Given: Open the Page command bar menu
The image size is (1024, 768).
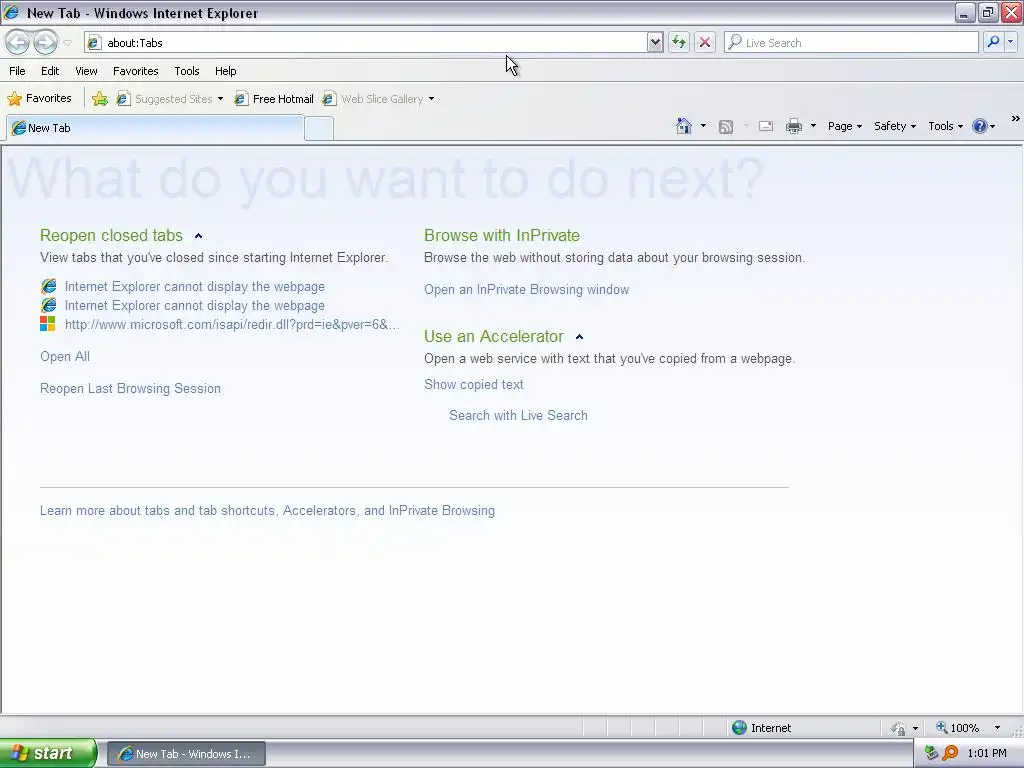Looking at the screenshot, I should coord(844,126).
